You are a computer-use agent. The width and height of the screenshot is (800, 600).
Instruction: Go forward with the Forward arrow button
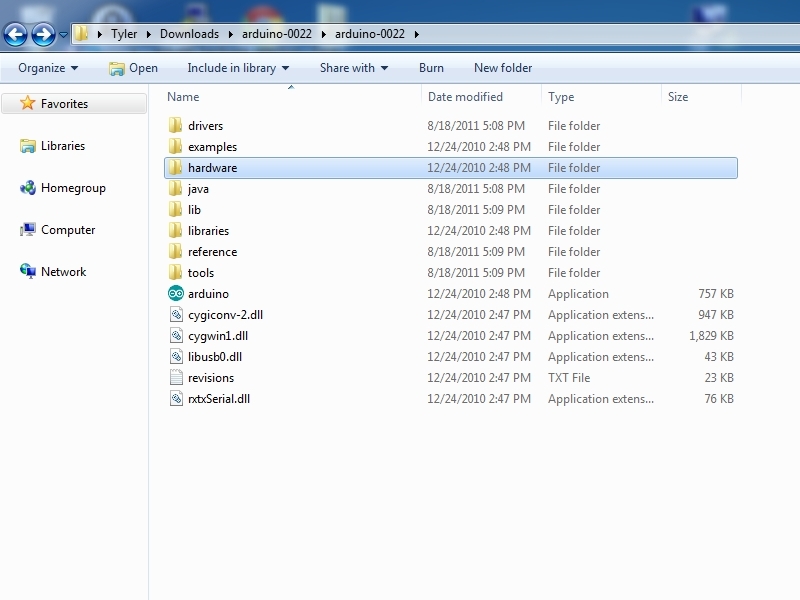(x=43, y=35)
